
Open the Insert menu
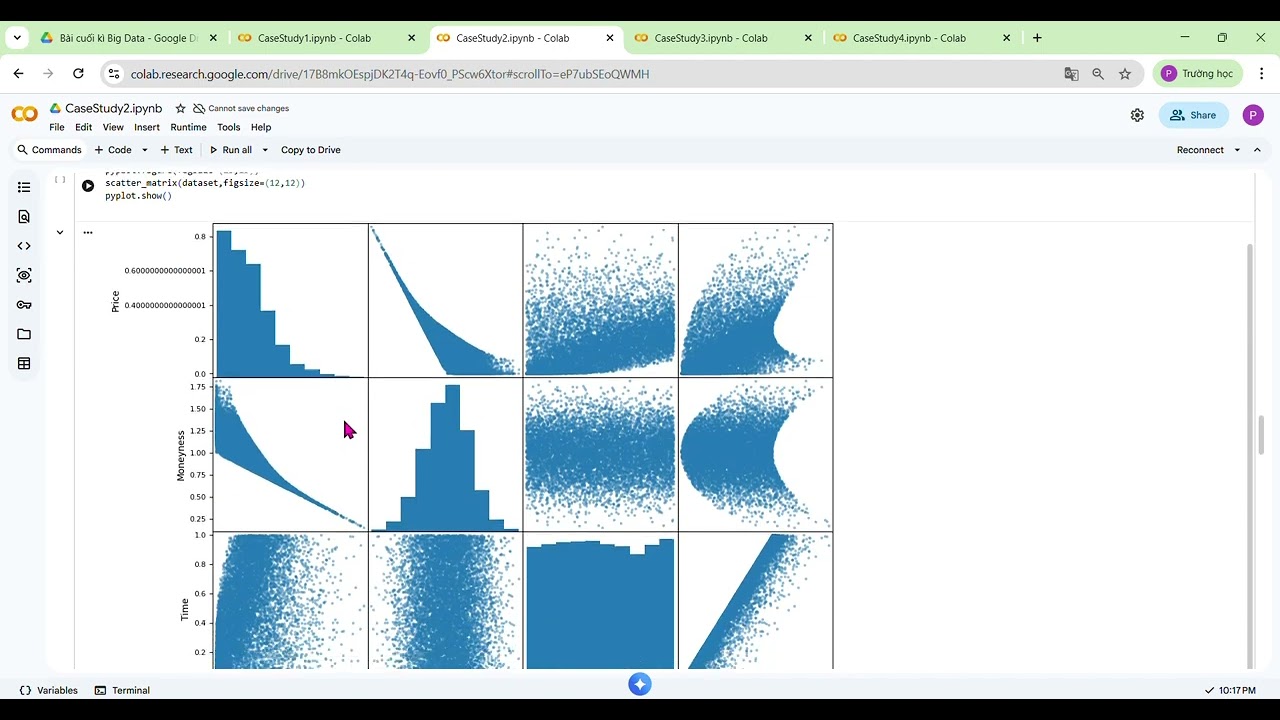(x=147, y=127)
